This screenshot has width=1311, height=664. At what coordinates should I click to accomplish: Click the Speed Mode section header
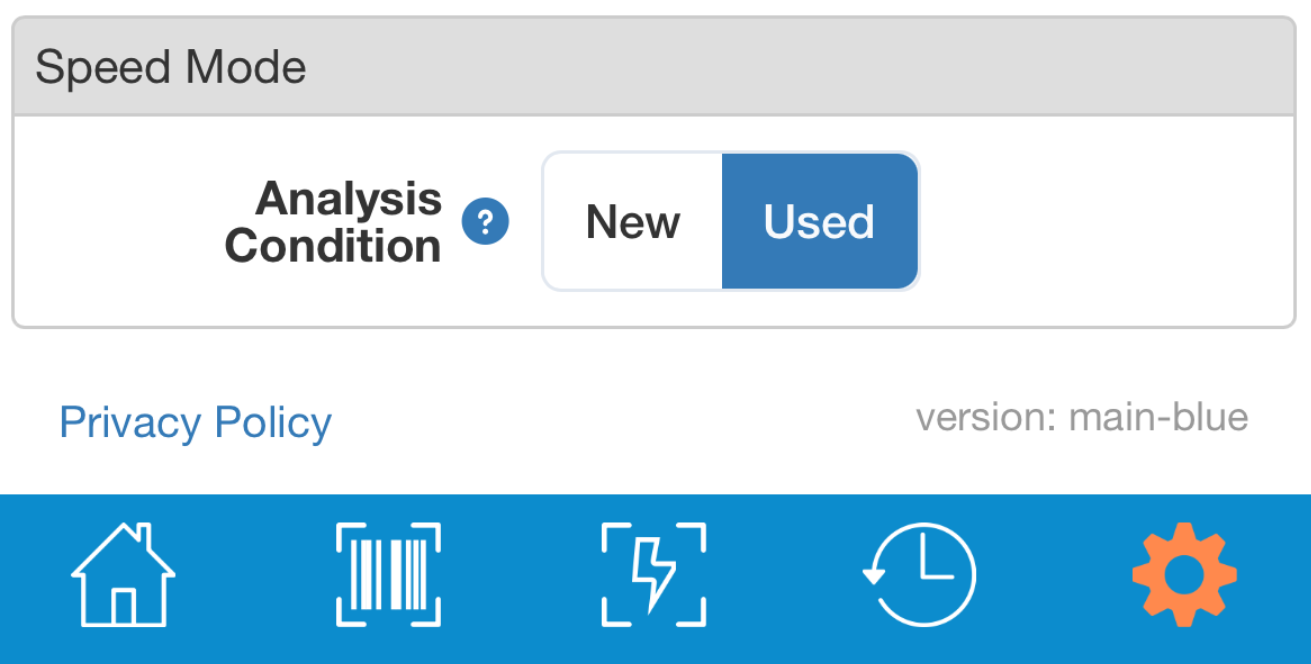[654, 67]
